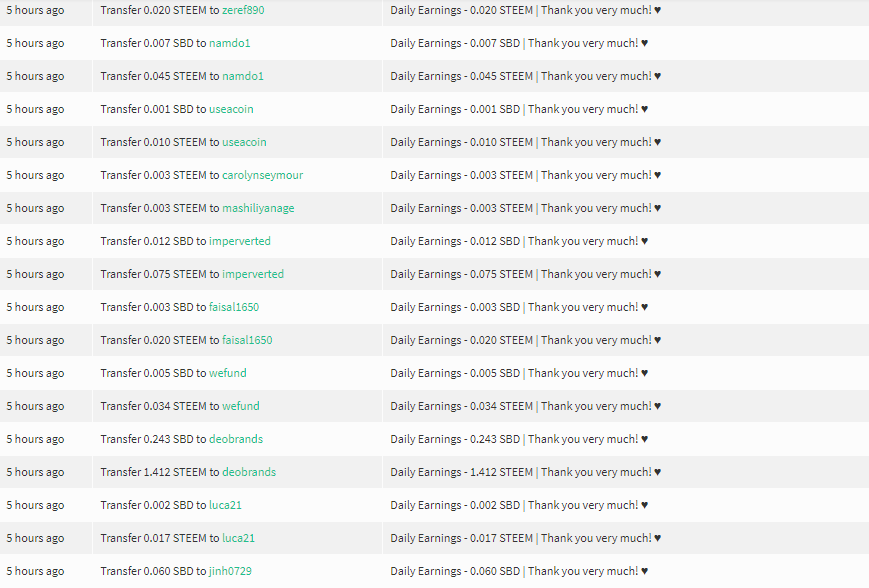Viewport: 869px width, 588px height.
Task: Click '5 hours ago' in the zeref890 row
Action: [35, 10]
